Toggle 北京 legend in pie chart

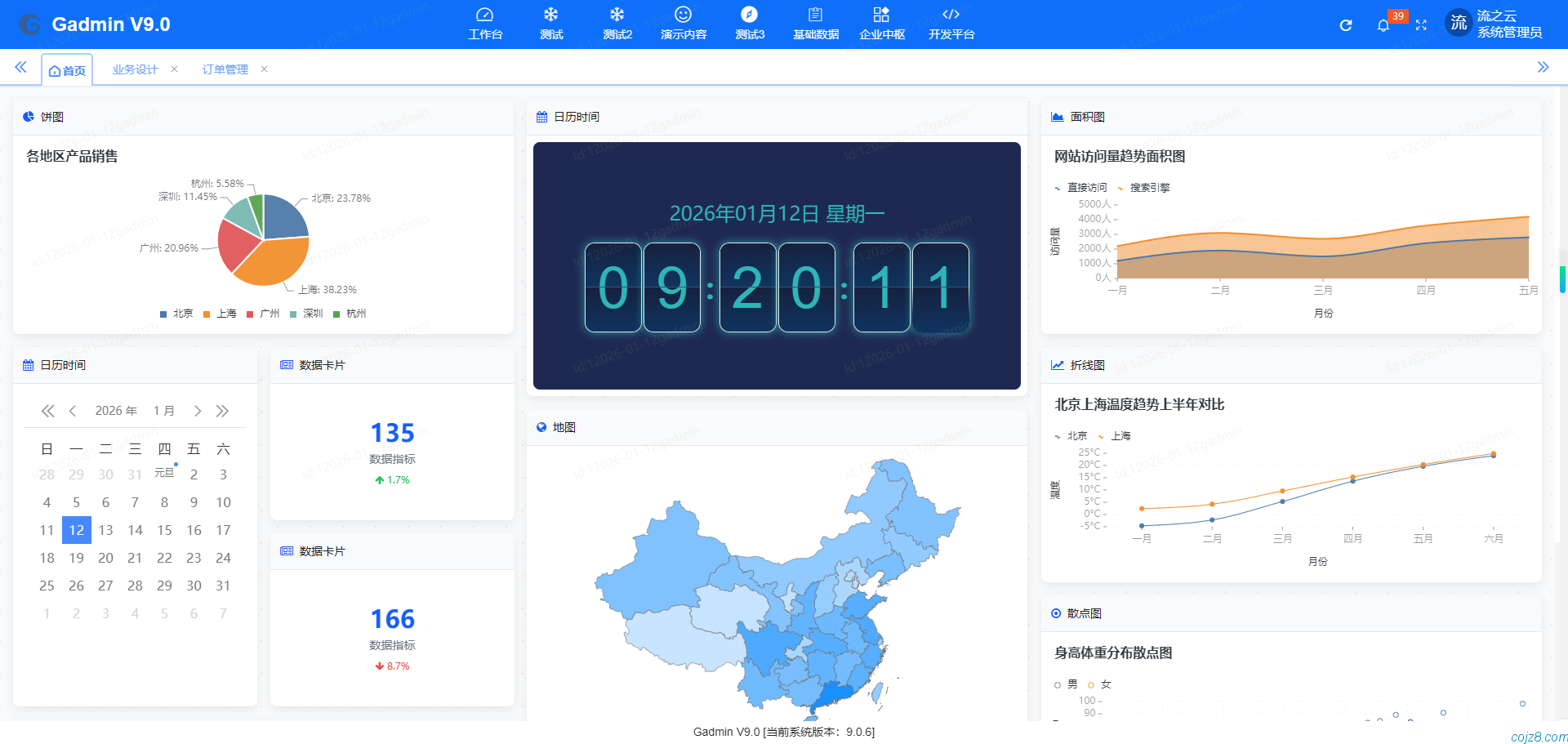click(x=177, y=314)
